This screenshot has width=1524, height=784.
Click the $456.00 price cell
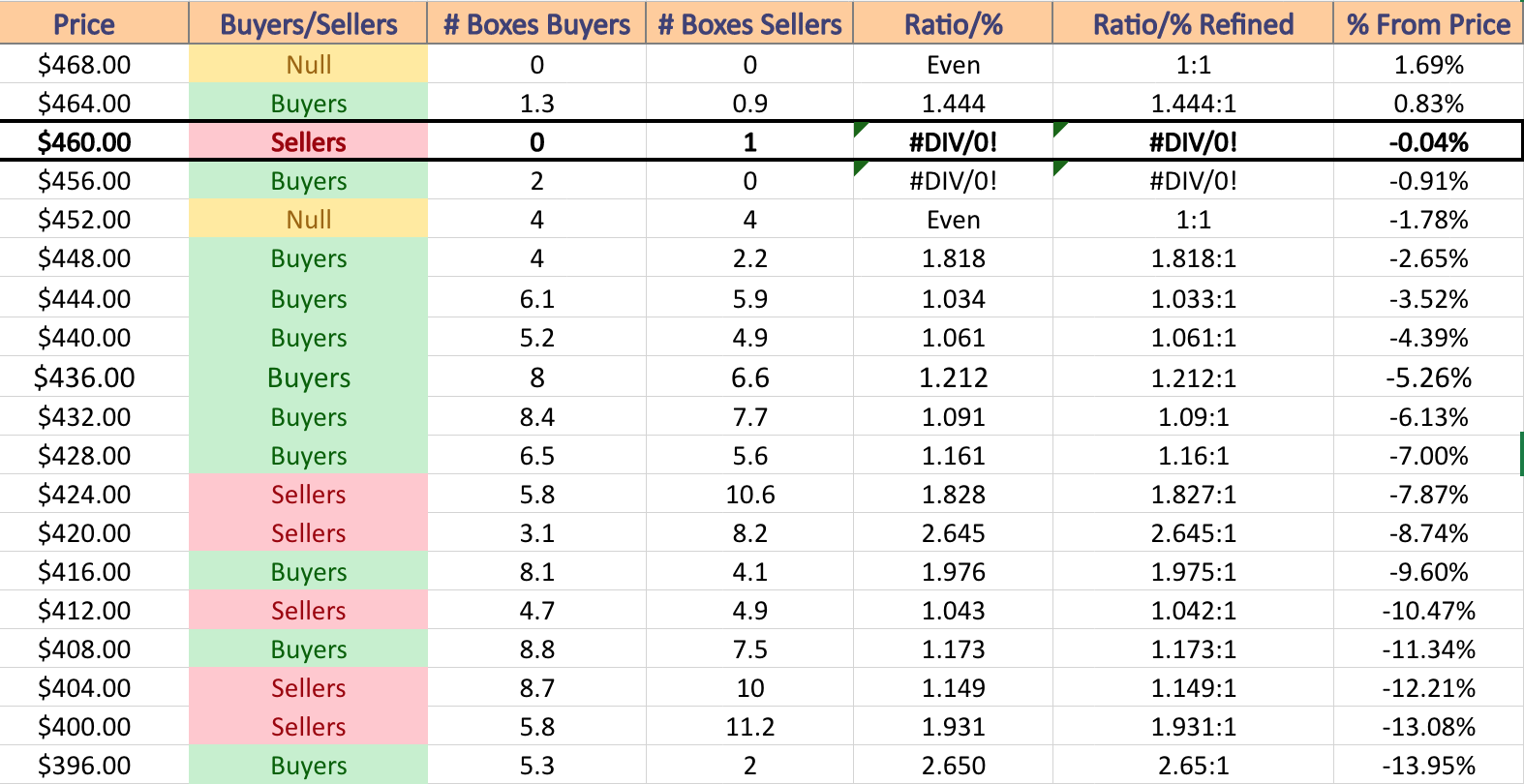coord(94,180)
